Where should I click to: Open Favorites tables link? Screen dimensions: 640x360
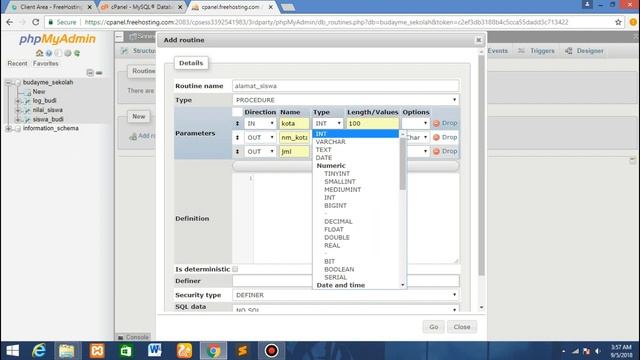click(45, 64)
